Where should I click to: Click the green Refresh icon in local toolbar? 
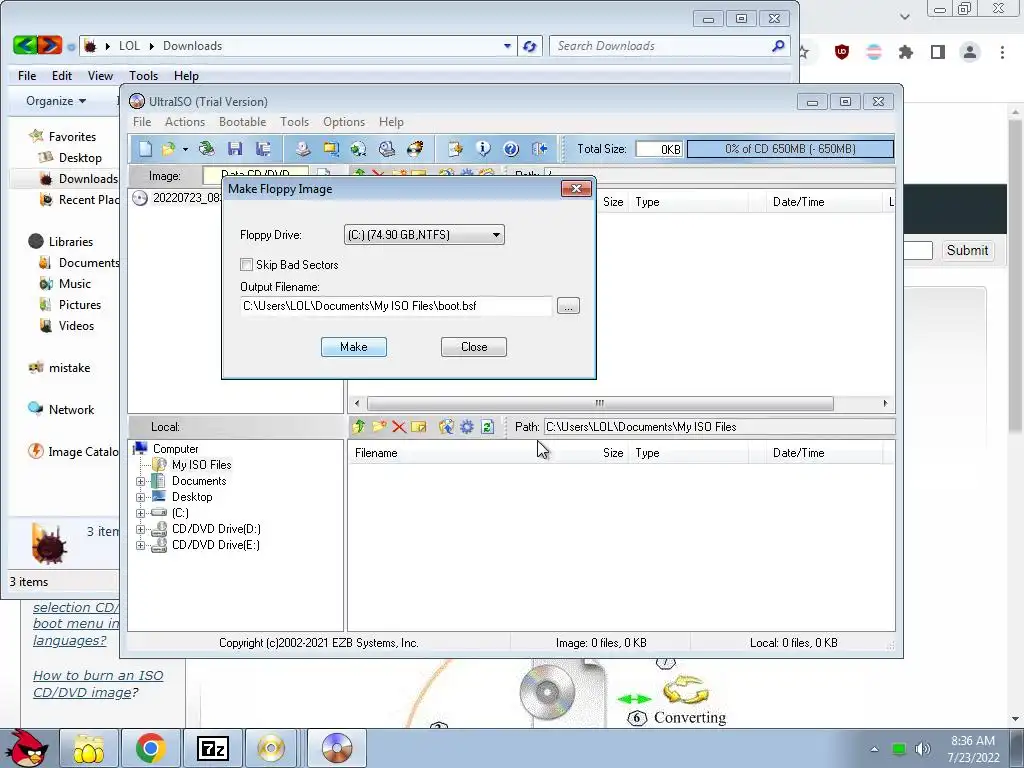(487, 427)
